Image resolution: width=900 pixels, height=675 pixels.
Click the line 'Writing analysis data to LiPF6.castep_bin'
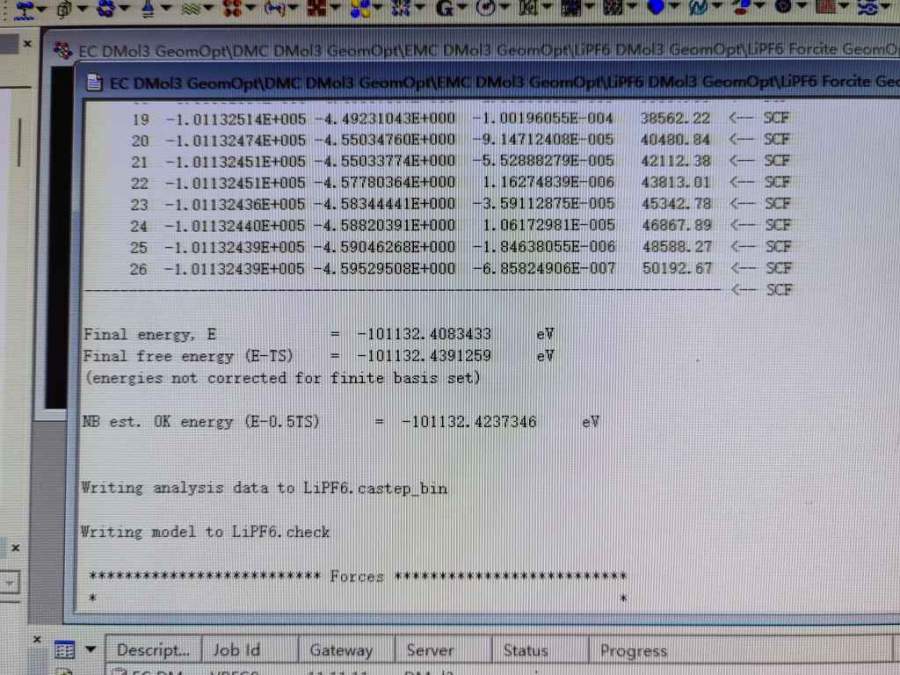pyautogui.click(x=263, y=488)
